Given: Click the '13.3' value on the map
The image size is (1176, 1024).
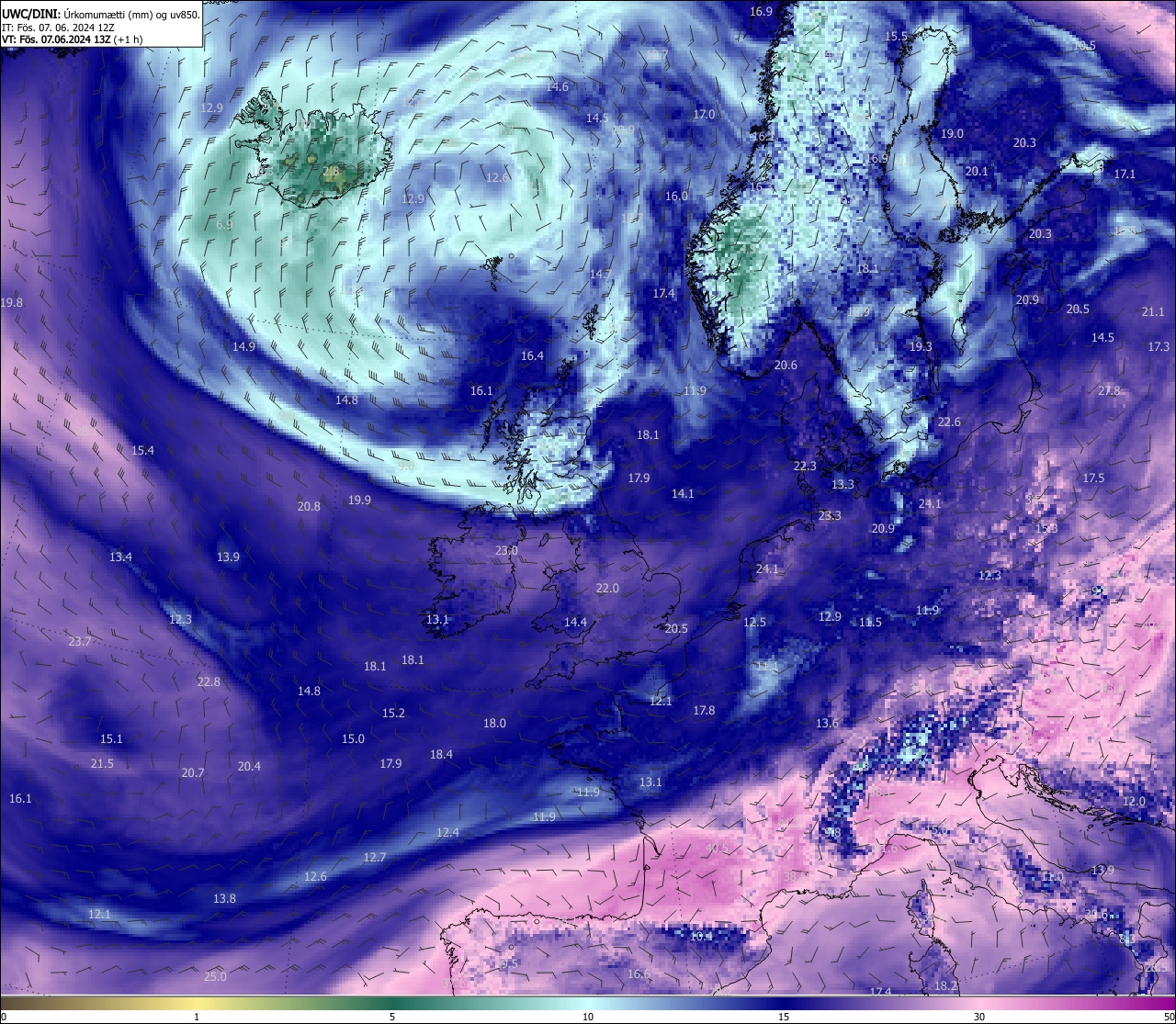Looking at the screenshot, I should point(842,485).
